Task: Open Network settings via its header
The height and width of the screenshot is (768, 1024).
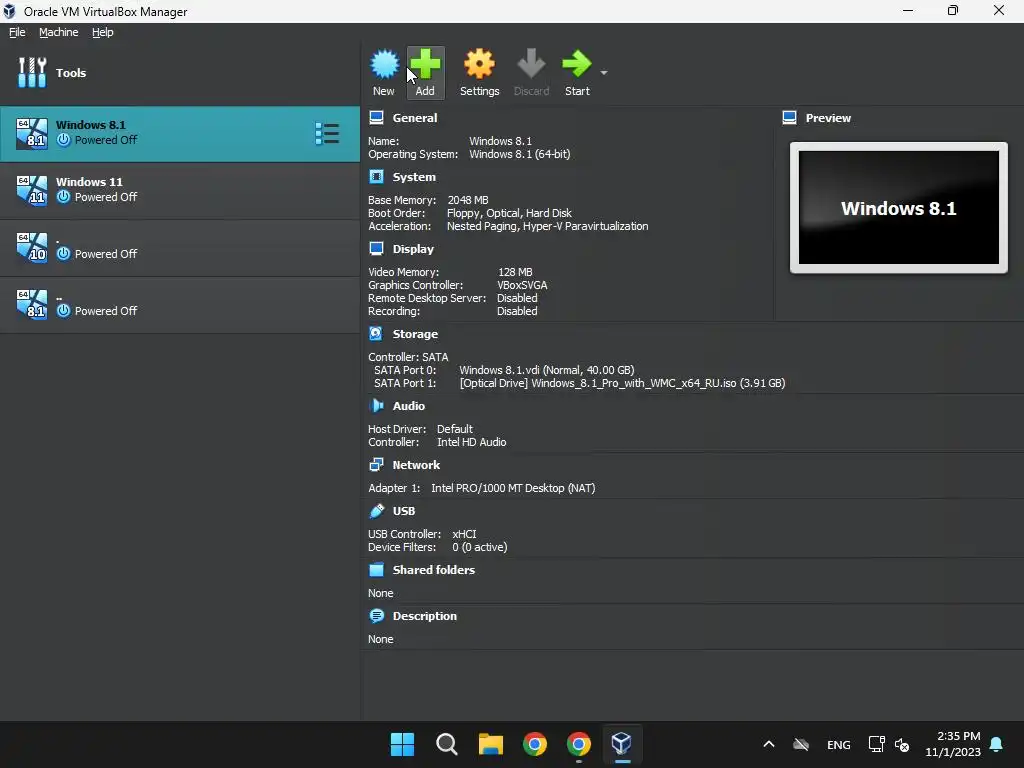Action: coord(416,465)
